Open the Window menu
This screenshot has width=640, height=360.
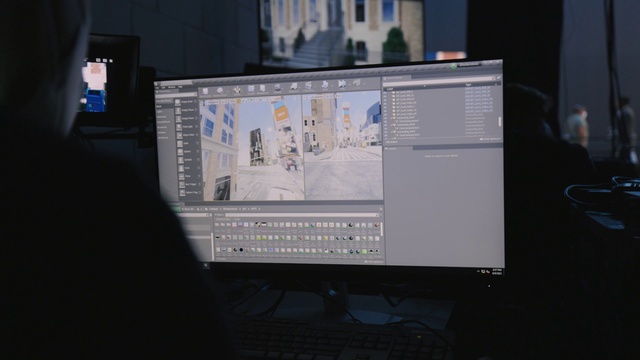click(x=171, y=87)
